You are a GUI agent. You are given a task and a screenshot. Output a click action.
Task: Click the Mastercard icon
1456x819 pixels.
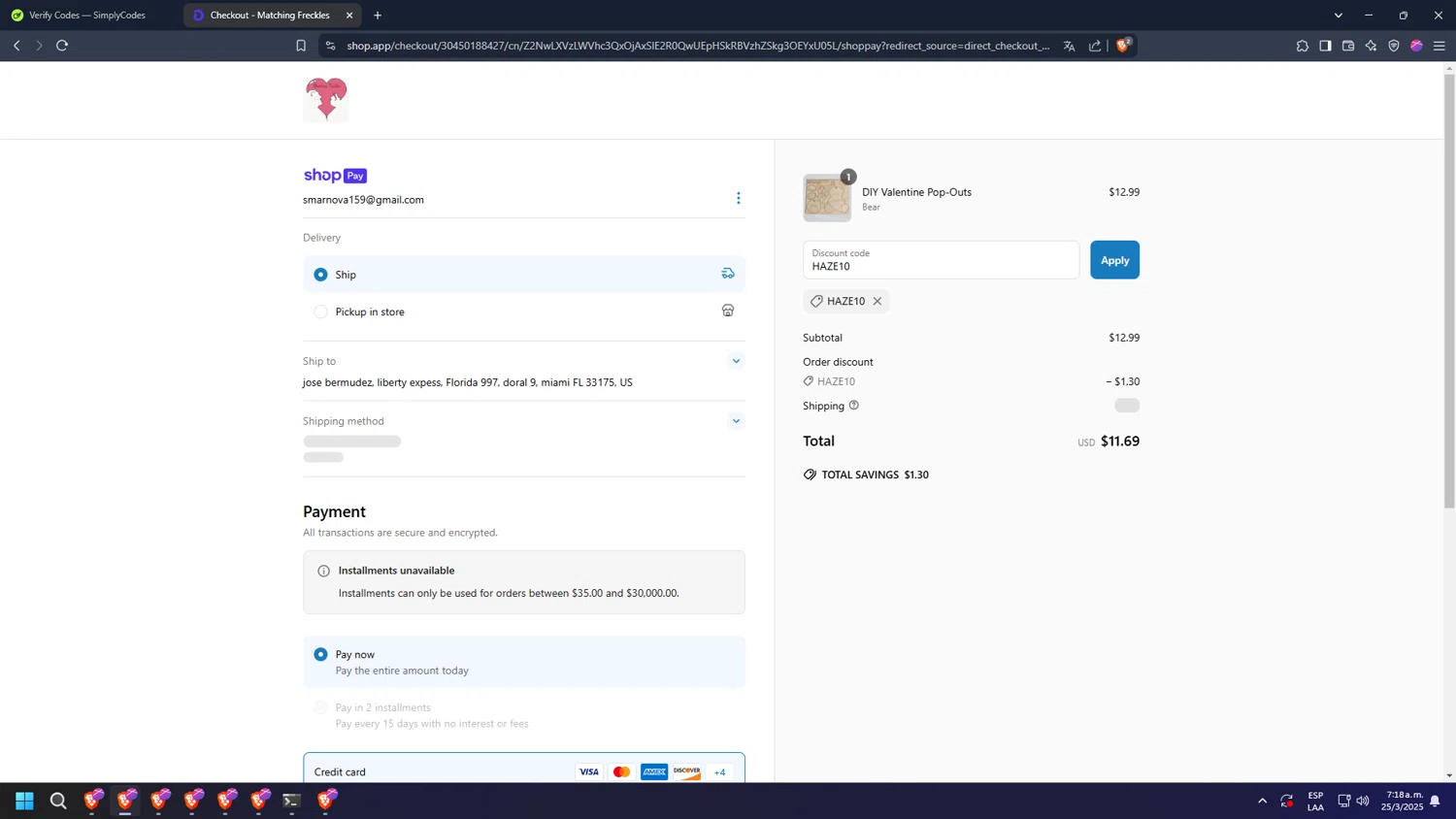622,771
